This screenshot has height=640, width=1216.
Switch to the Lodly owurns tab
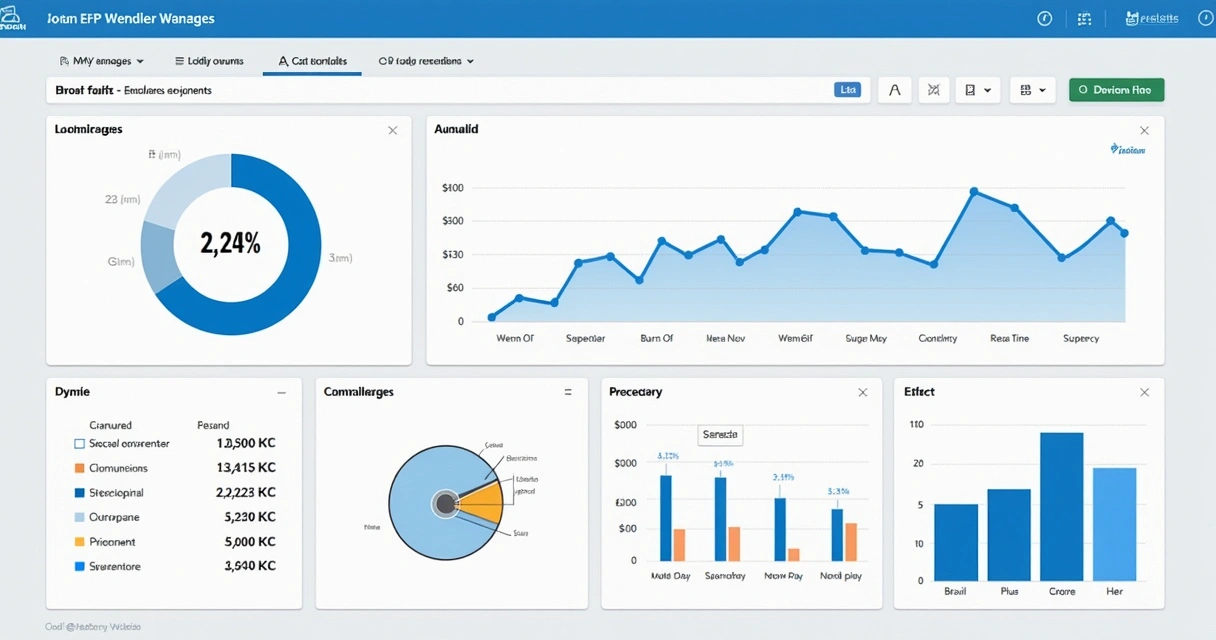(209, 61)
